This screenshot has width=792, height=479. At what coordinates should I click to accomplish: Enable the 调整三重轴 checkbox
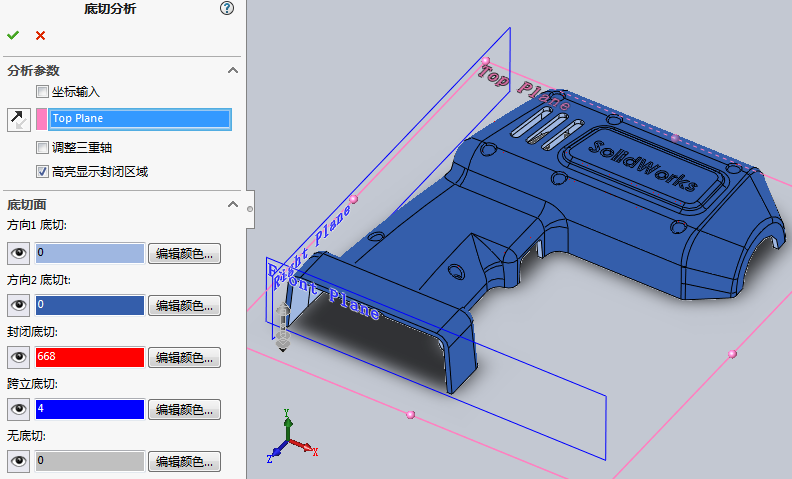click(x=42, y=148)
